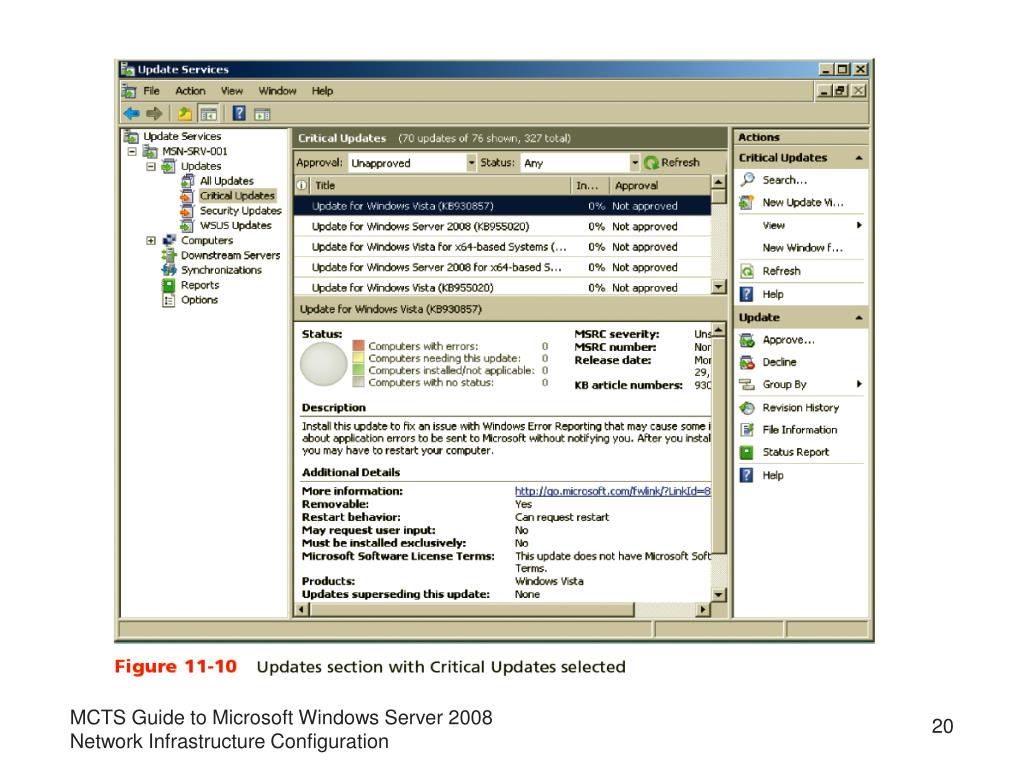
Task: Select Windows Vista for x64-based Systems update
Action: click(502, 247)
